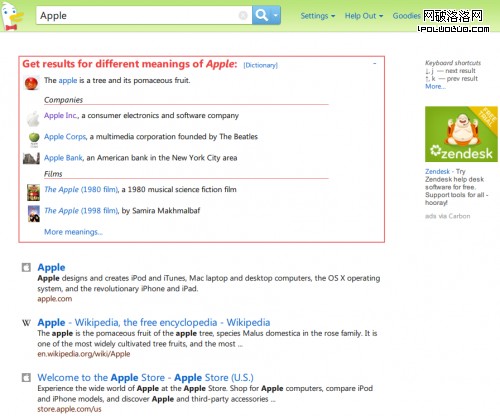The width and height of the screenshot is (500, 416).
Task: Open the Goodies menu
Action: 406,16
